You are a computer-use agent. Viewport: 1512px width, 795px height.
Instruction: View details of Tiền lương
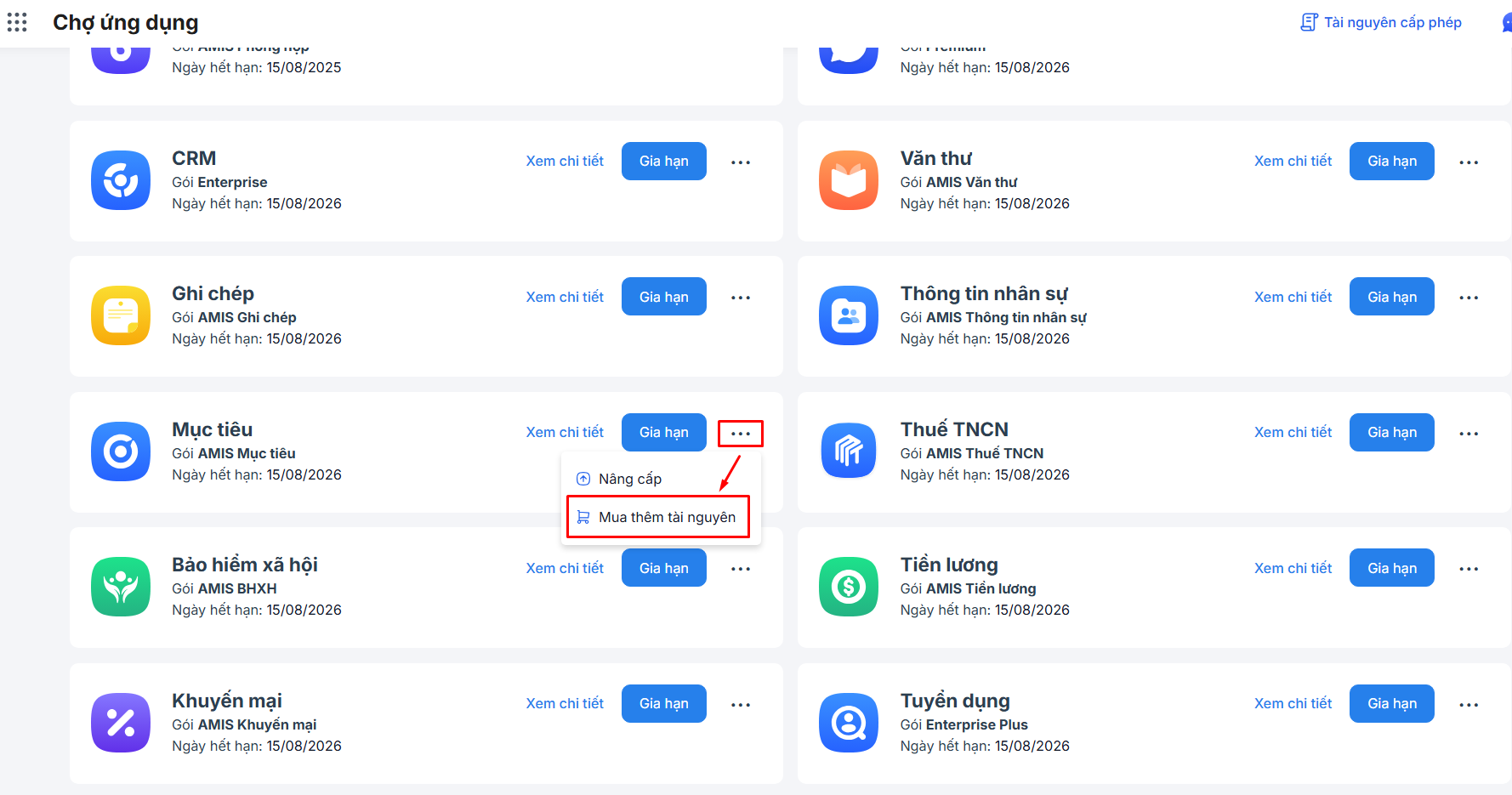(1293, 568)
